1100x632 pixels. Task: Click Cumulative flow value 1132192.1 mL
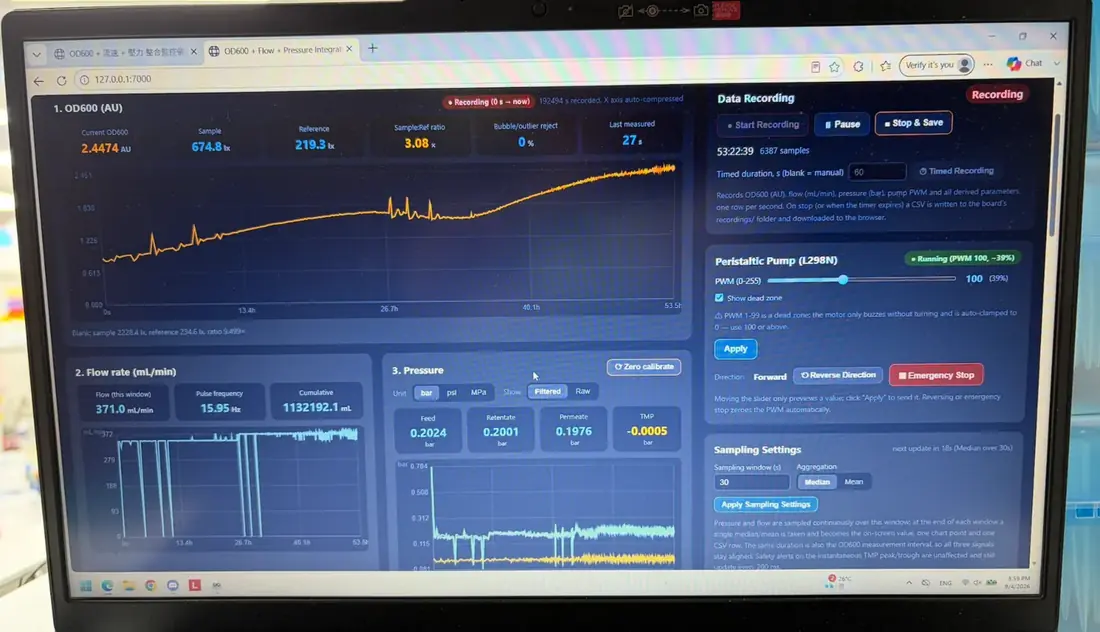pyautogui.click(x=316, y=408)
